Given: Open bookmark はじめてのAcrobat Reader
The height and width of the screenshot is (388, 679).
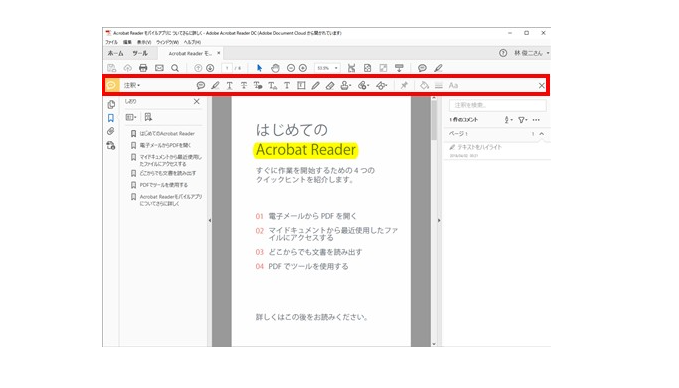Looking at the screenshot, I should click(167, 133).
